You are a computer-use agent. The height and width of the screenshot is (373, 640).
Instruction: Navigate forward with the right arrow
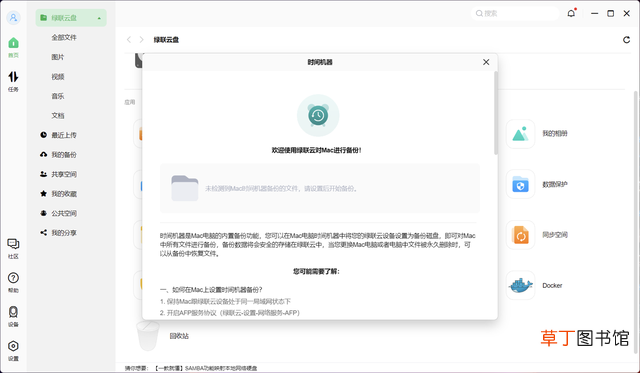pos(141,40)
